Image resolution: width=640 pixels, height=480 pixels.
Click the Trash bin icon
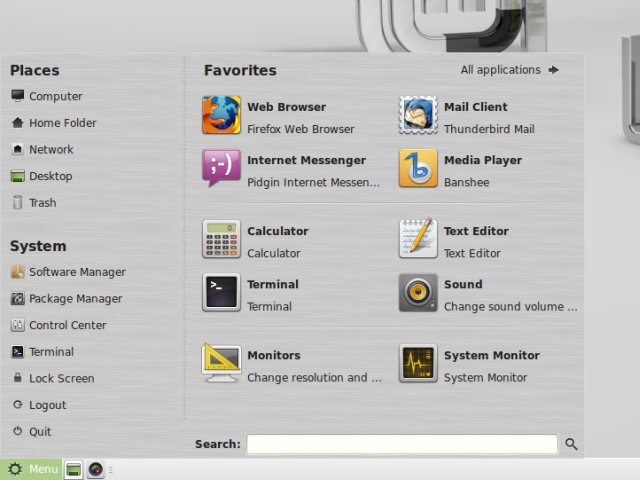pos(18,202)
